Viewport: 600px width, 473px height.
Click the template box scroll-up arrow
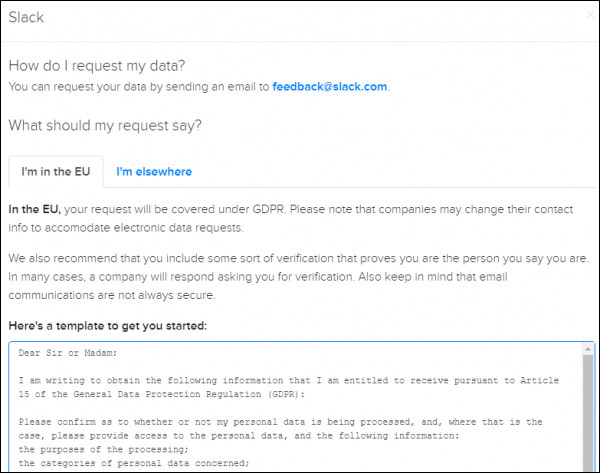590,351
